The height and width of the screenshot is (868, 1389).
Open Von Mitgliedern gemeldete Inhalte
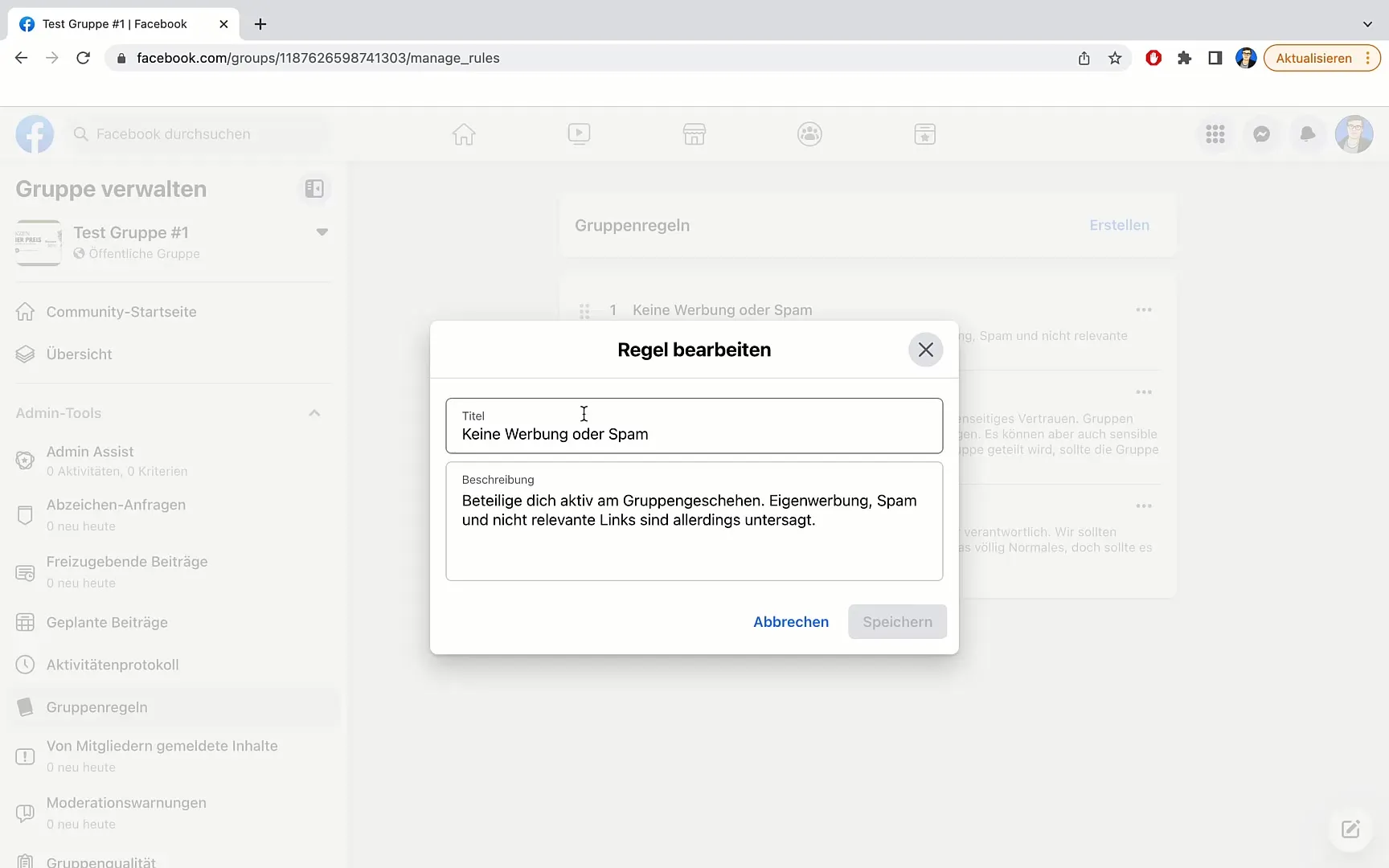tap(173, 755)
